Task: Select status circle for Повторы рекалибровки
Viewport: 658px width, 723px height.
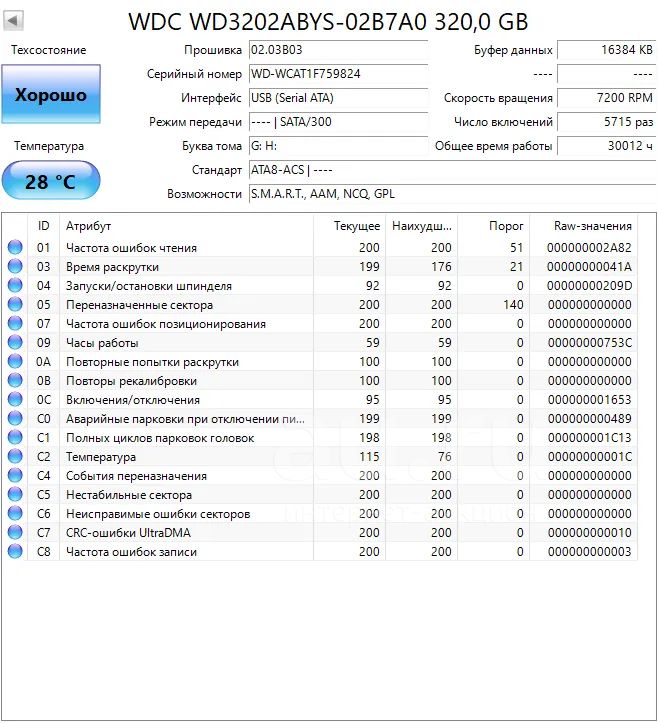Action: coord(15,380)
